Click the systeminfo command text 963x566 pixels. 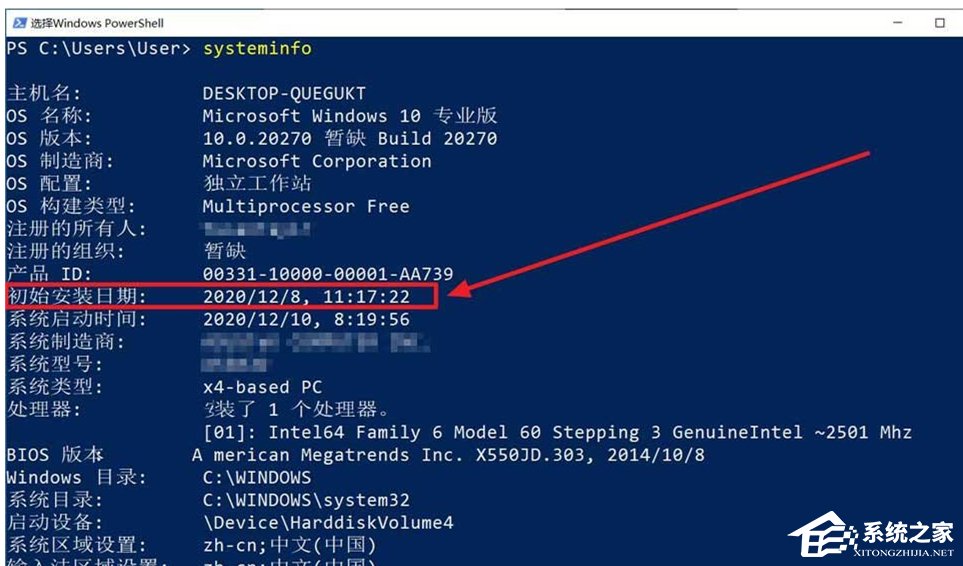(x=257, y=48)
